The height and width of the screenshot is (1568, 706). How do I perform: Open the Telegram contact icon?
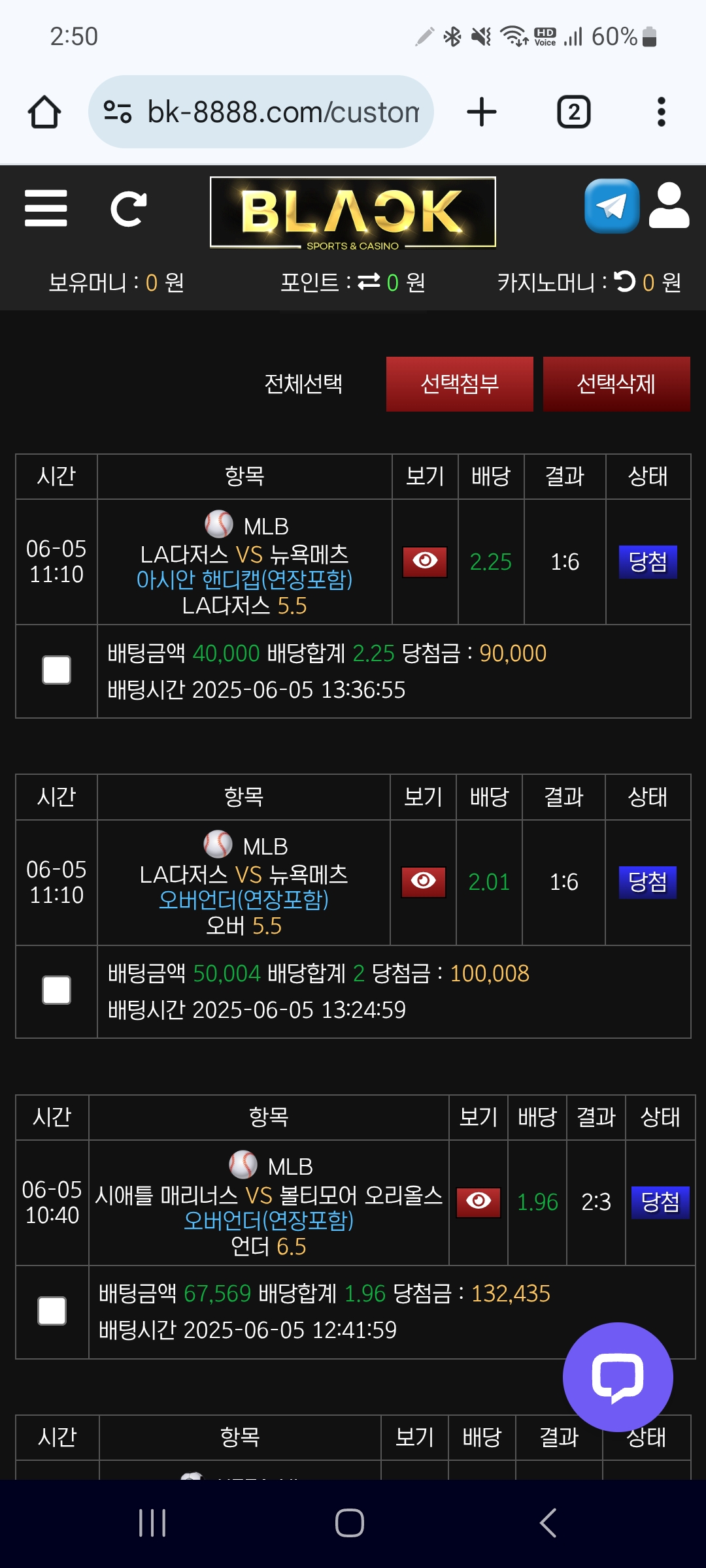pos(612,206)
